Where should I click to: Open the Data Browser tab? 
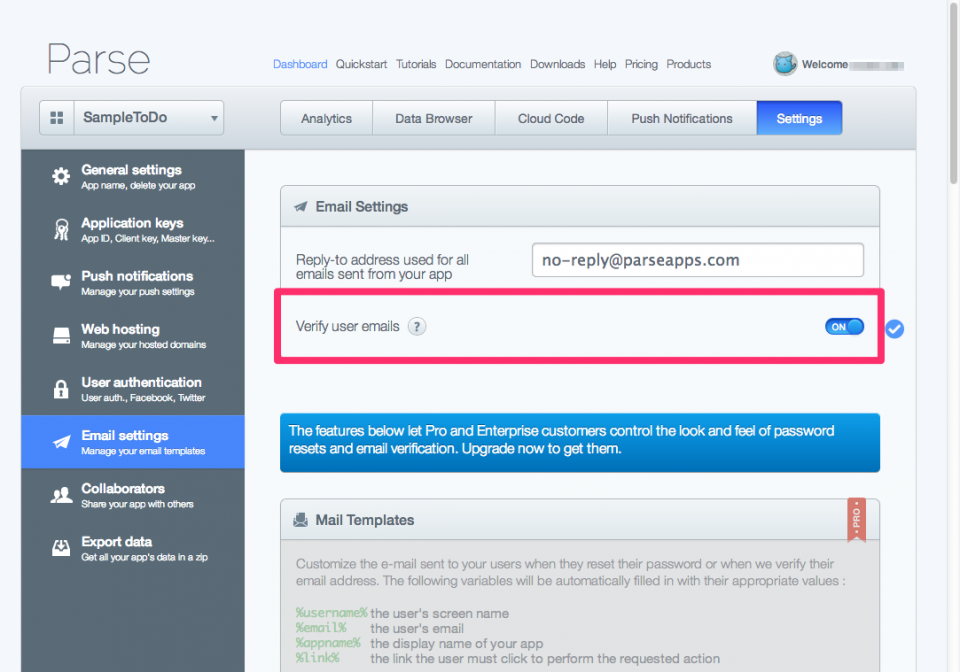(433, 118)
